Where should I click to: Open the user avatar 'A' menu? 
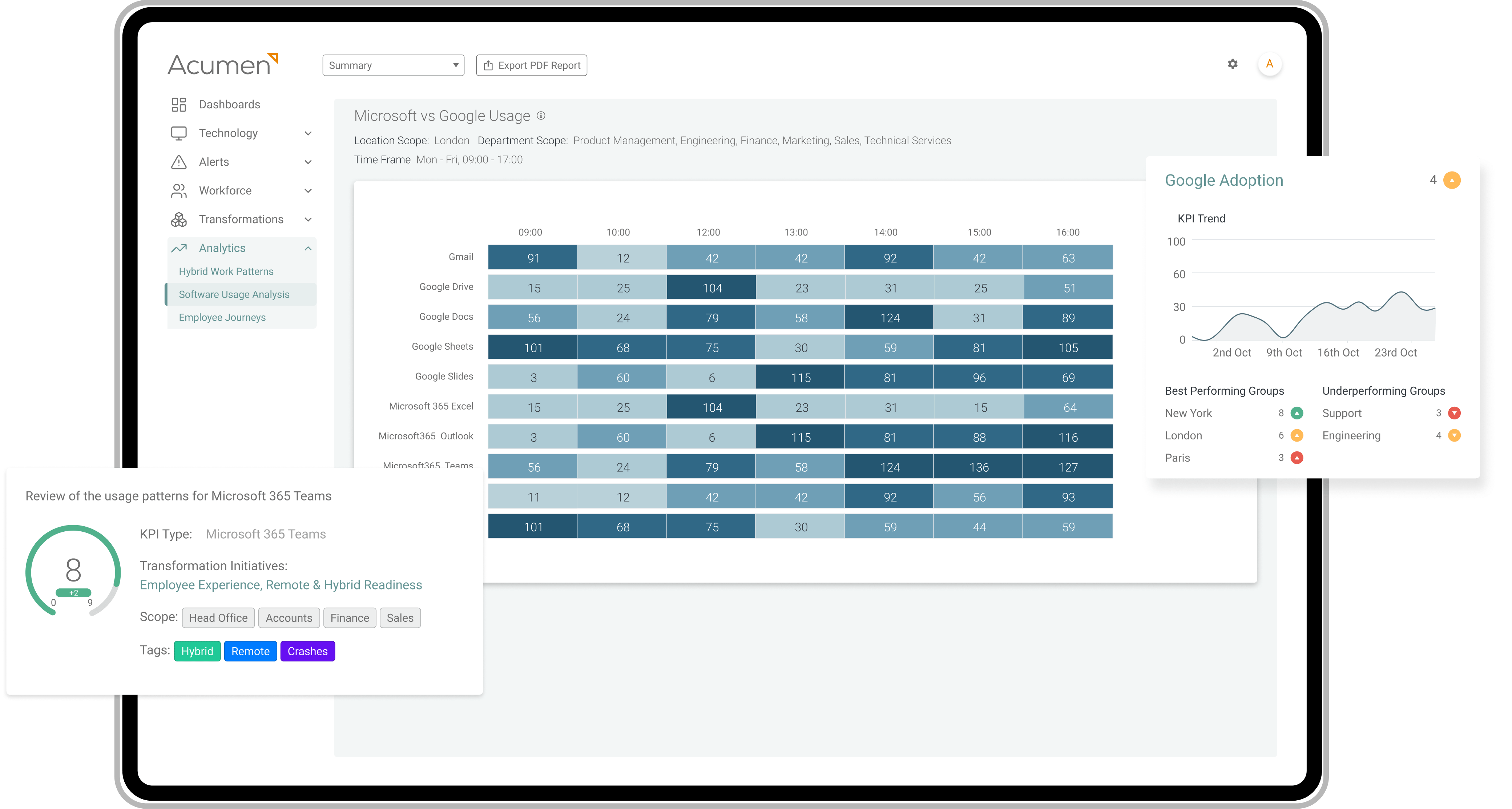1270,64
